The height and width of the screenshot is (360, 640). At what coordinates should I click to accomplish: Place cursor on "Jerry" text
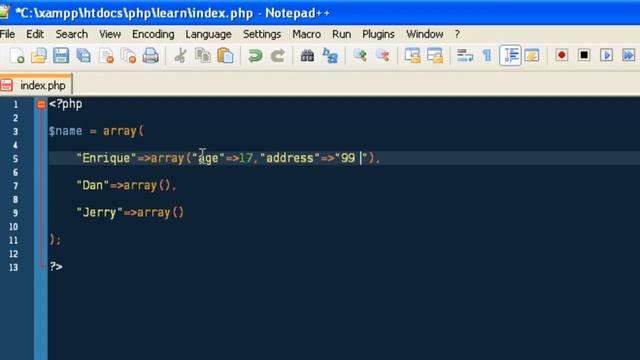pyautogui.click(x=100, y=213)
